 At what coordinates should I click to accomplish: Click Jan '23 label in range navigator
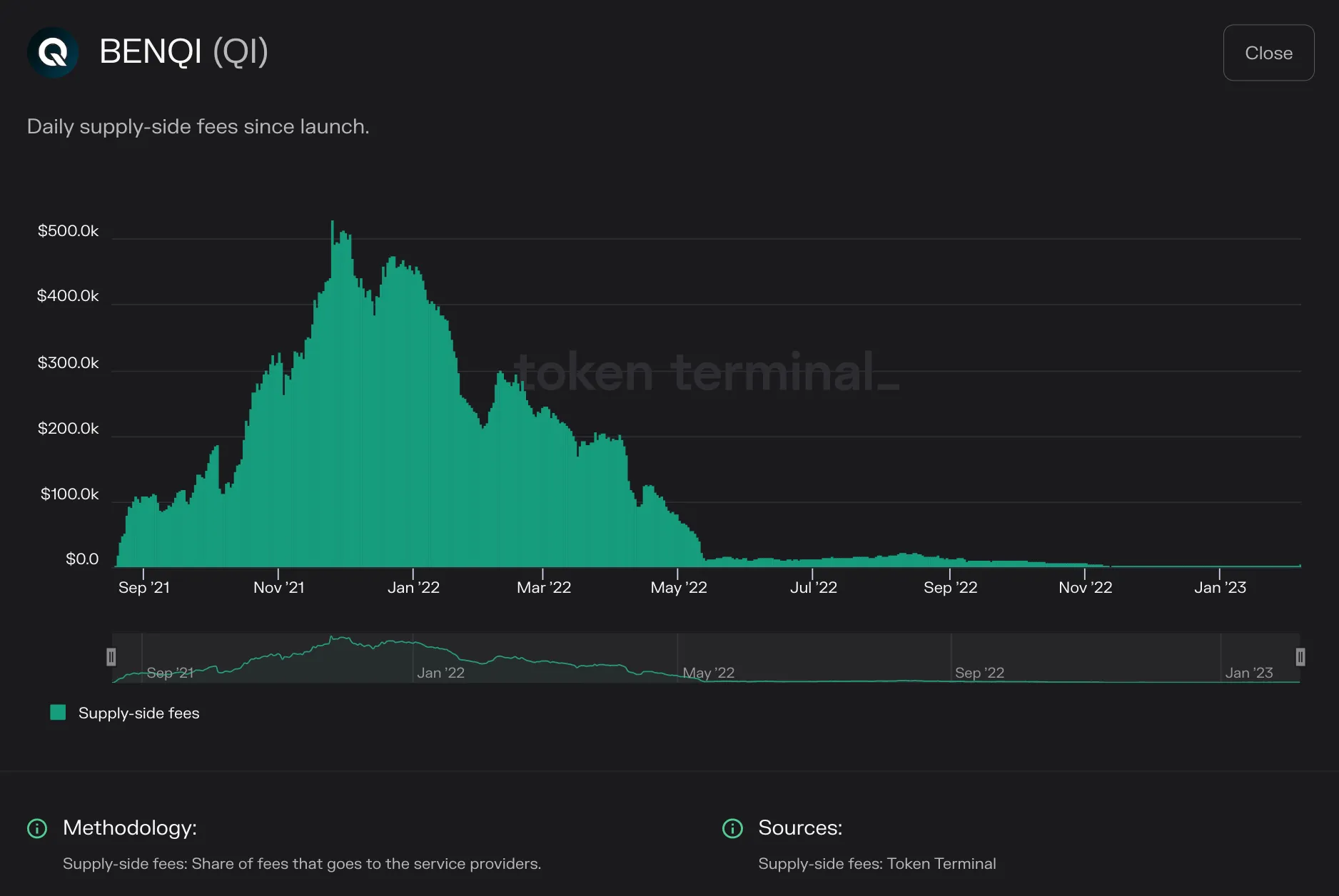[x=1249, y=673]
